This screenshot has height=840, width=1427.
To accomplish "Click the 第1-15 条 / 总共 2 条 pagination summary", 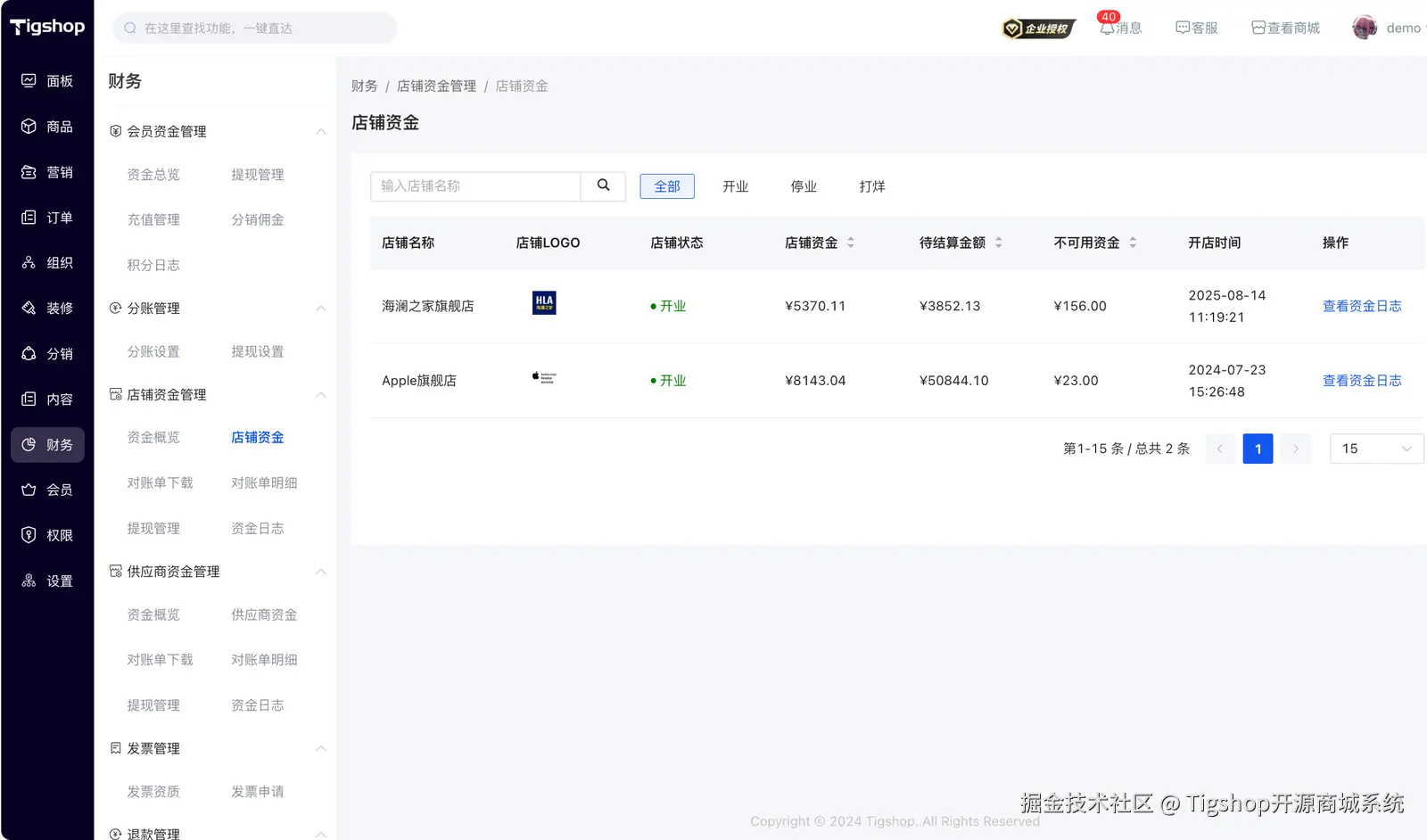I will coord(1126,449).
